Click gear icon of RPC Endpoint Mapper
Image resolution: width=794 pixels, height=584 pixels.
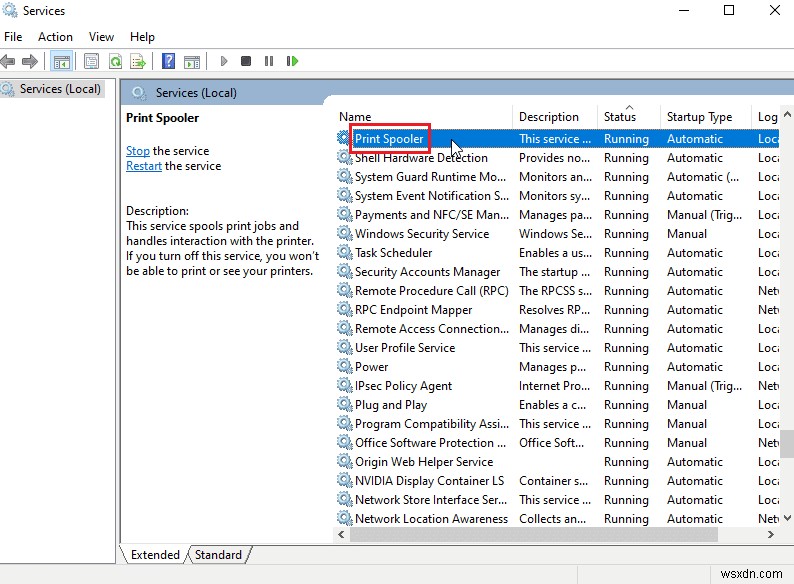tap(344, 309)
